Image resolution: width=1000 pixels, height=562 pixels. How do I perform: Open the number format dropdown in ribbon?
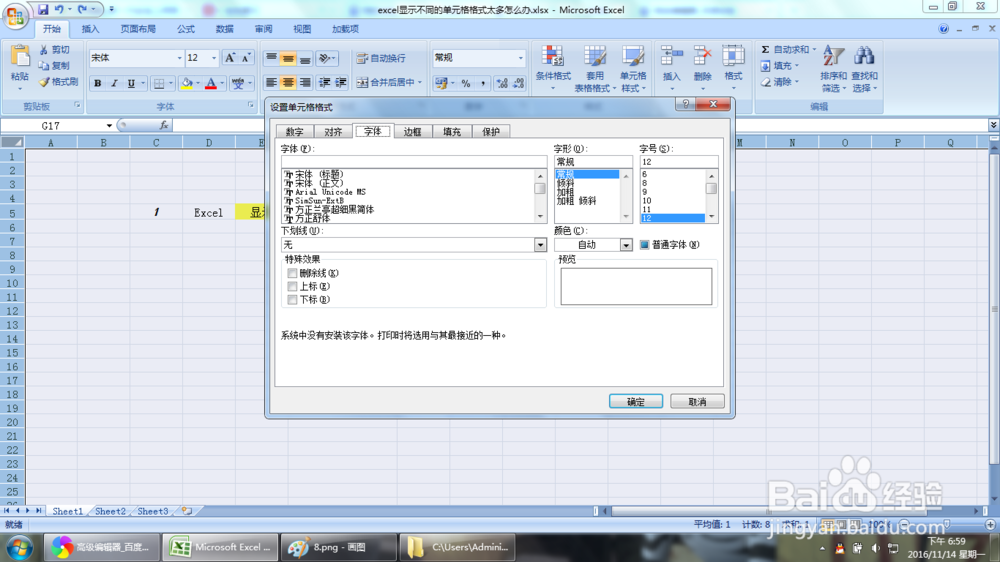coord(520,58)
